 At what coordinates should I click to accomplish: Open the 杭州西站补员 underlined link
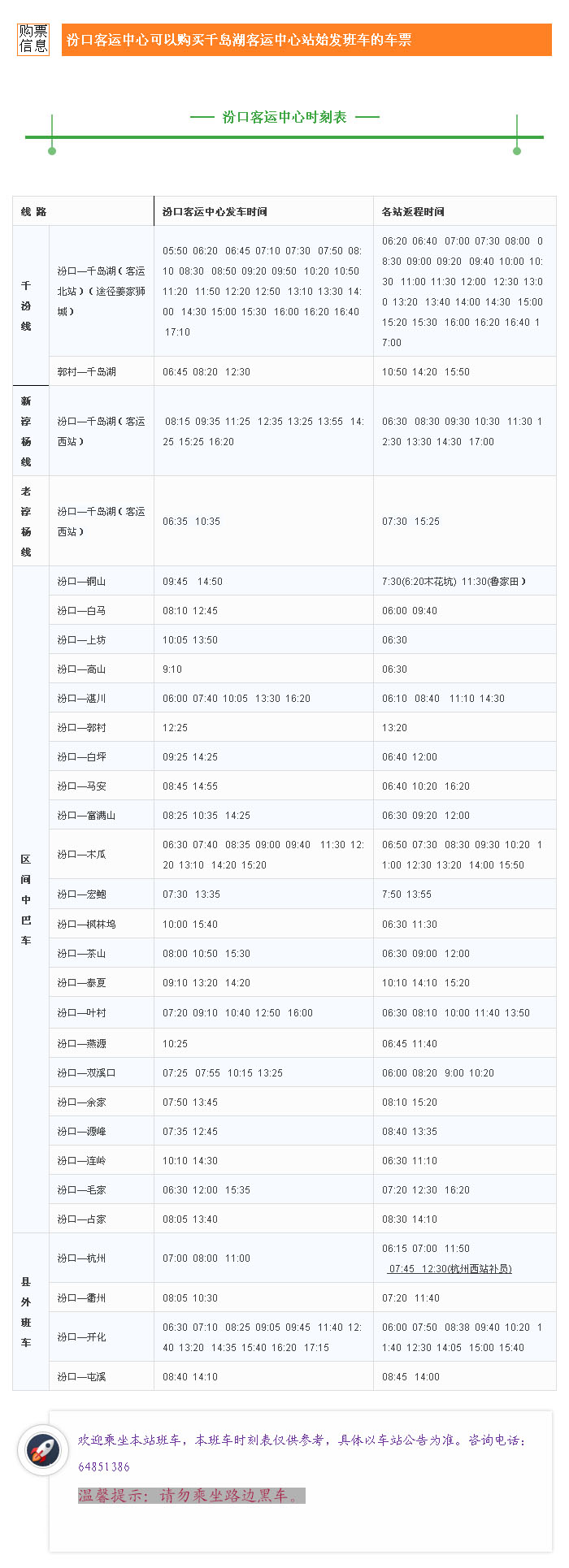(x=450, y=1269)
